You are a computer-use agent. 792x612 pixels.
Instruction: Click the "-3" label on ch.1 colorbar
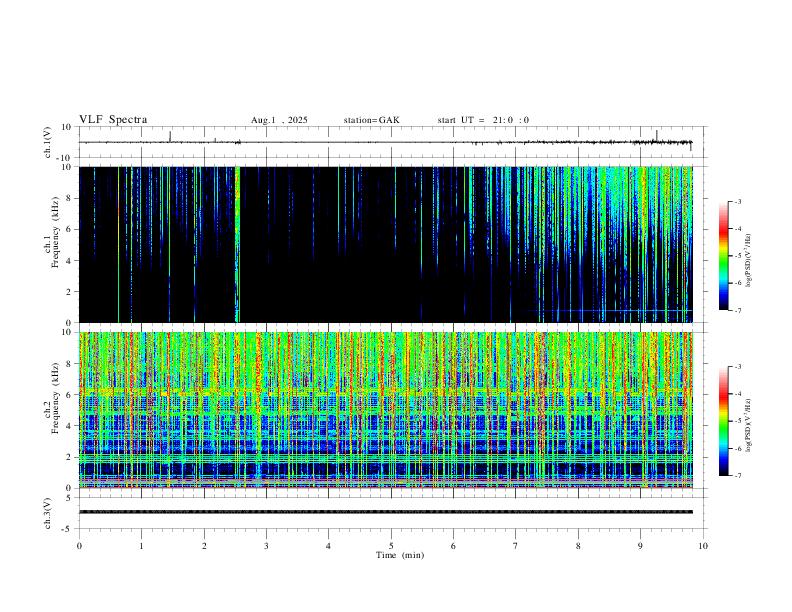[738, 201]
